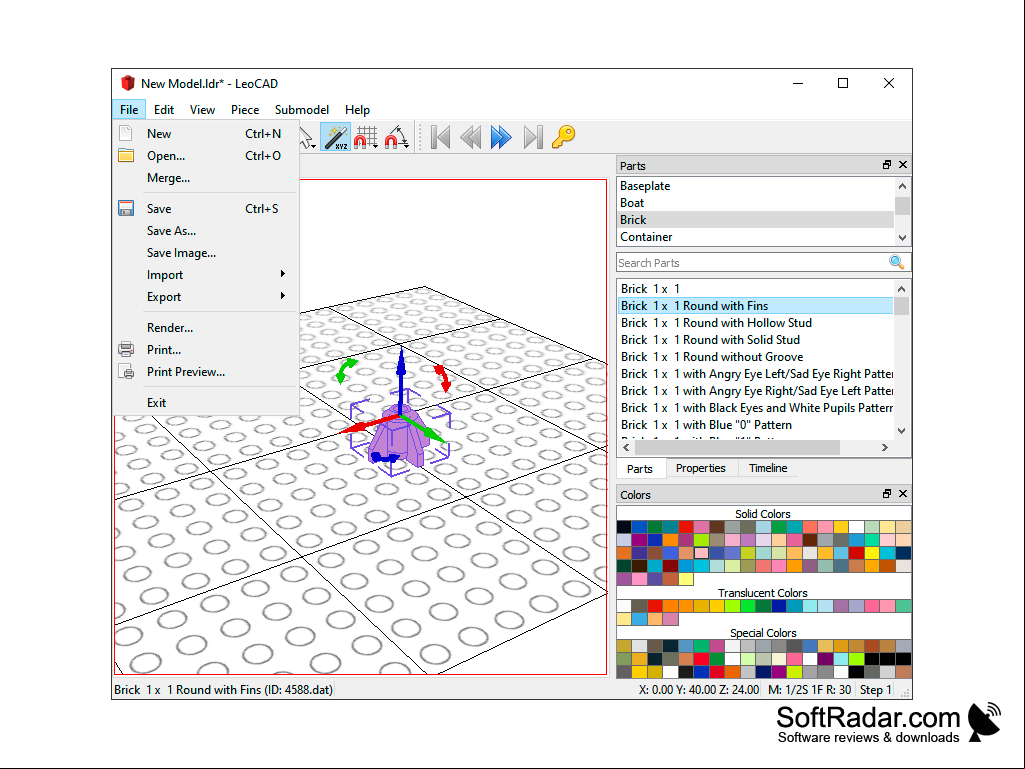The width and height of the screenshot is (1025, 769).
Task: Open the Edit menu
Action: (x=163, y=110)
